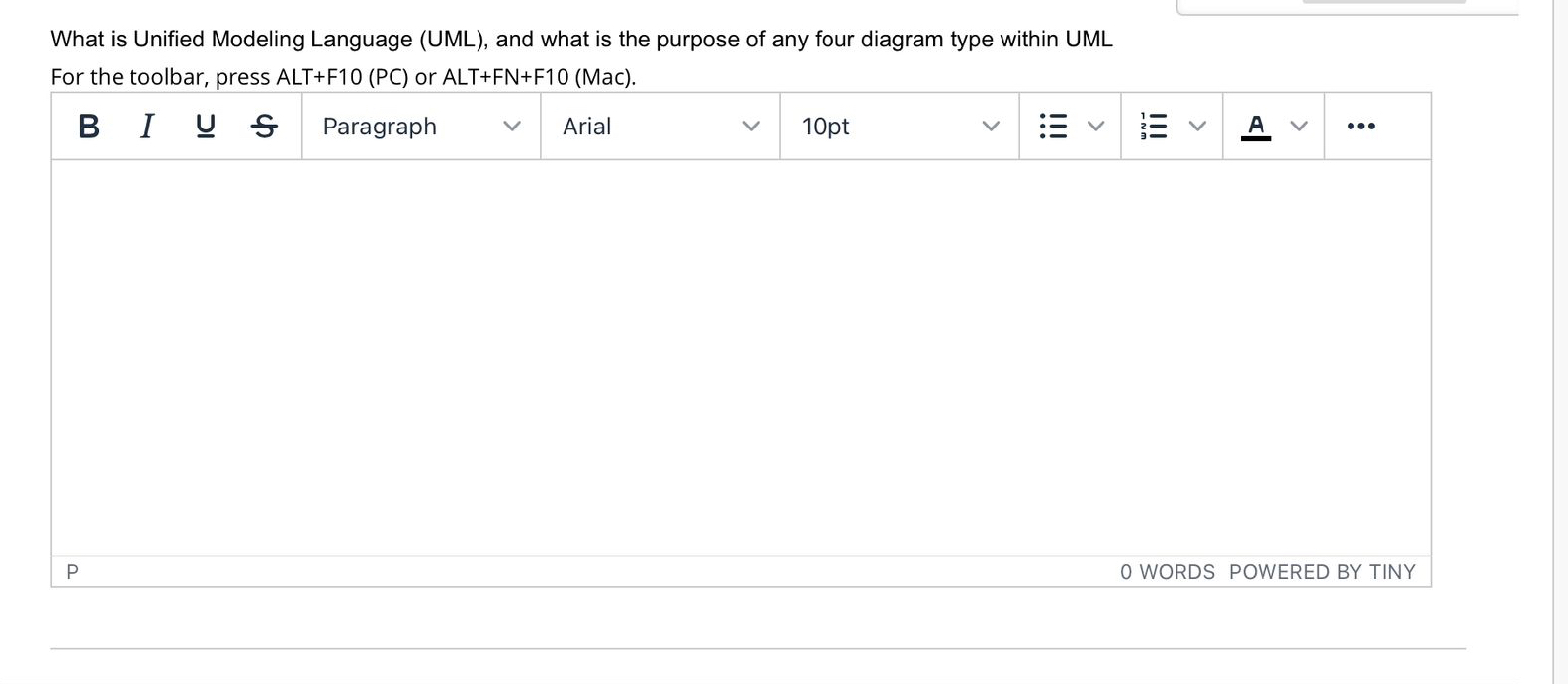1568x684 pixels.
Task: Open more toolbar options via the ellipsis icon
Action: pyautogui.click(x=1361, y=126)
